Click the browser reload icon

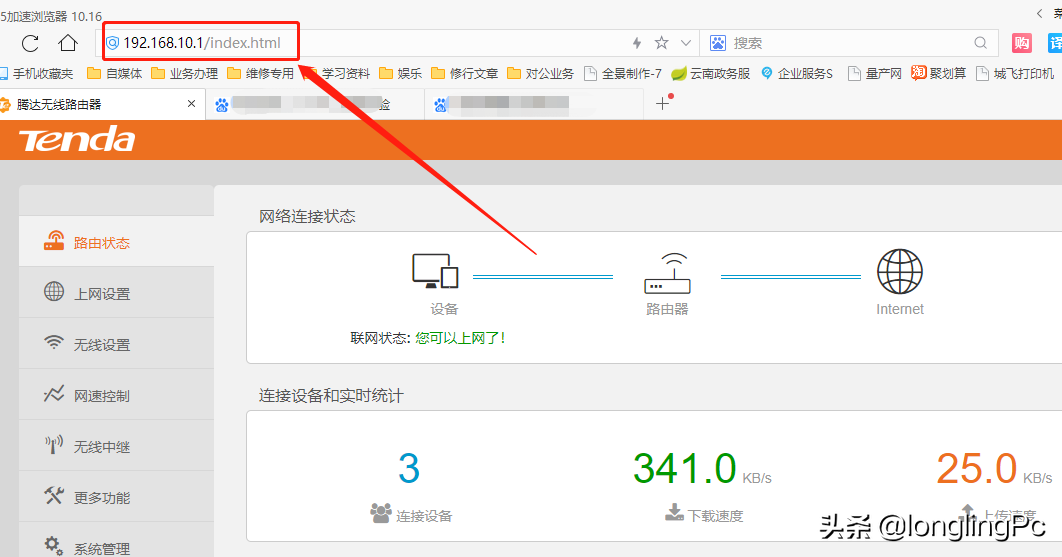click(x=30, y=43)
